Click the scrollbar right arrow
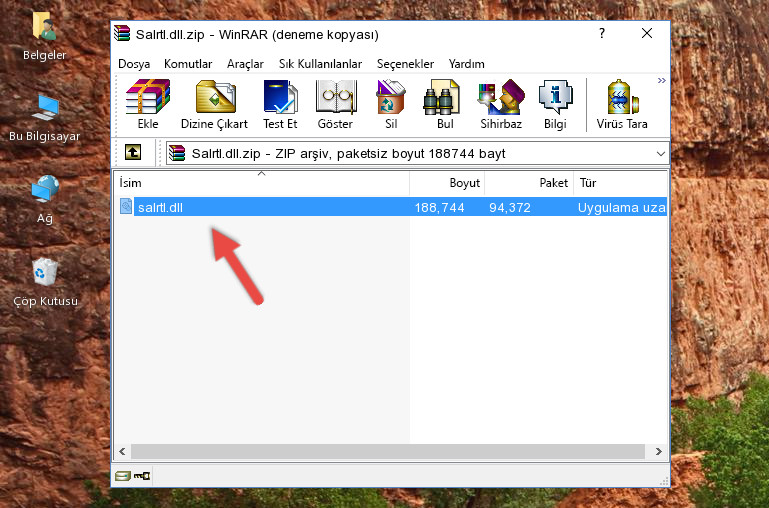The height and width of the screenshot is (508, 769). point(658,451)
